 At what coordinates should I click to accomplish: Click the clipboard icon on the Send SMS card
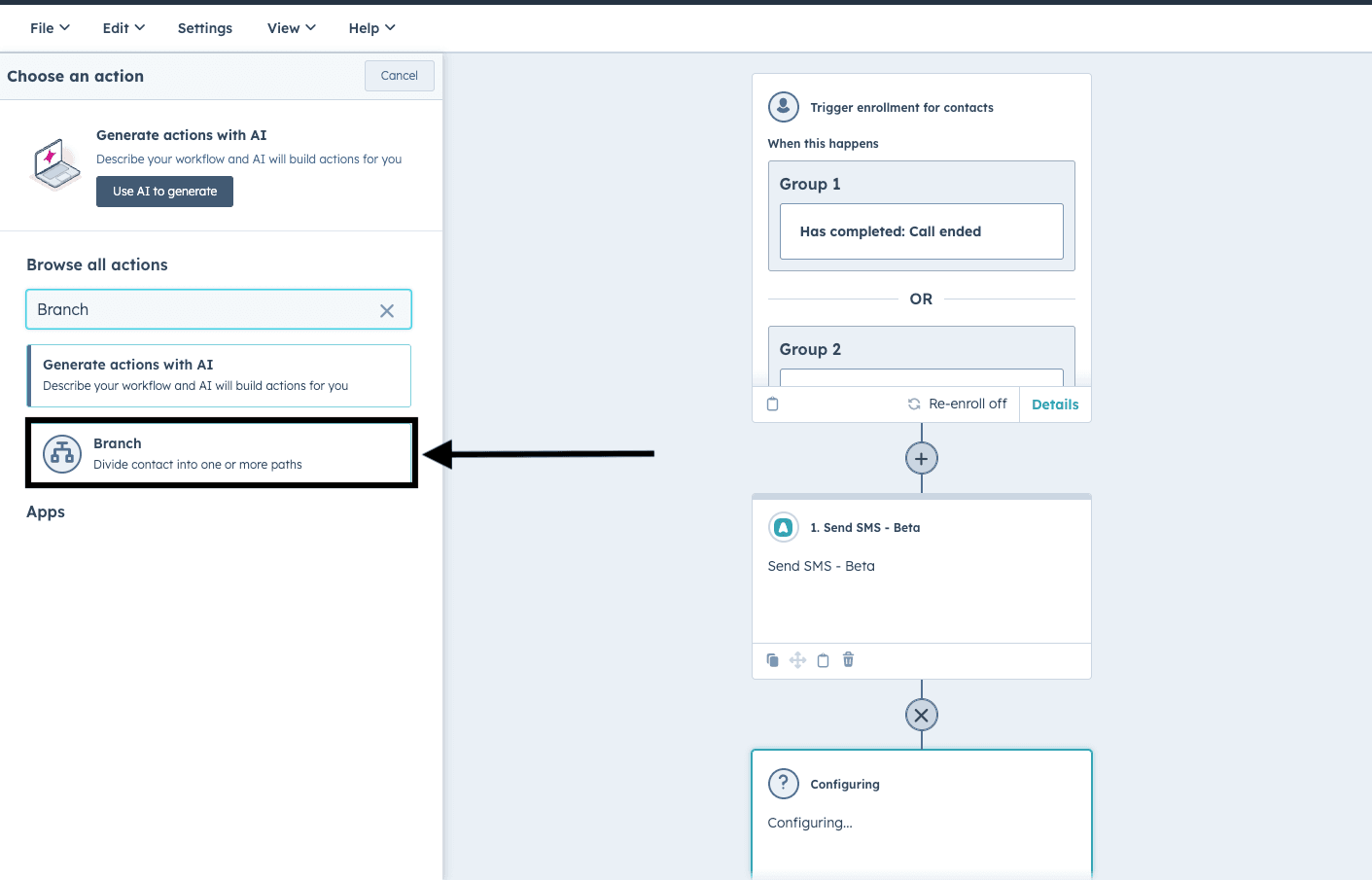[823, 660]
